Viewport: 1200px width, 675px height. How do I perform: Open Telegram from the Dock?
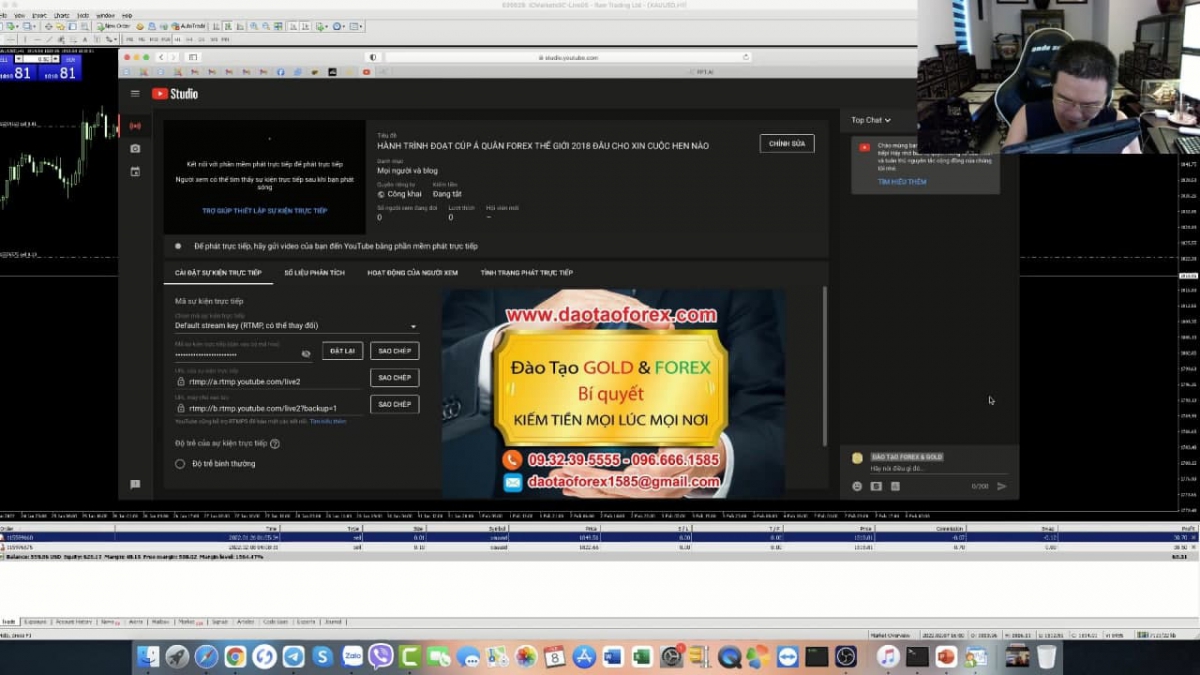click(x=293, y=656)
